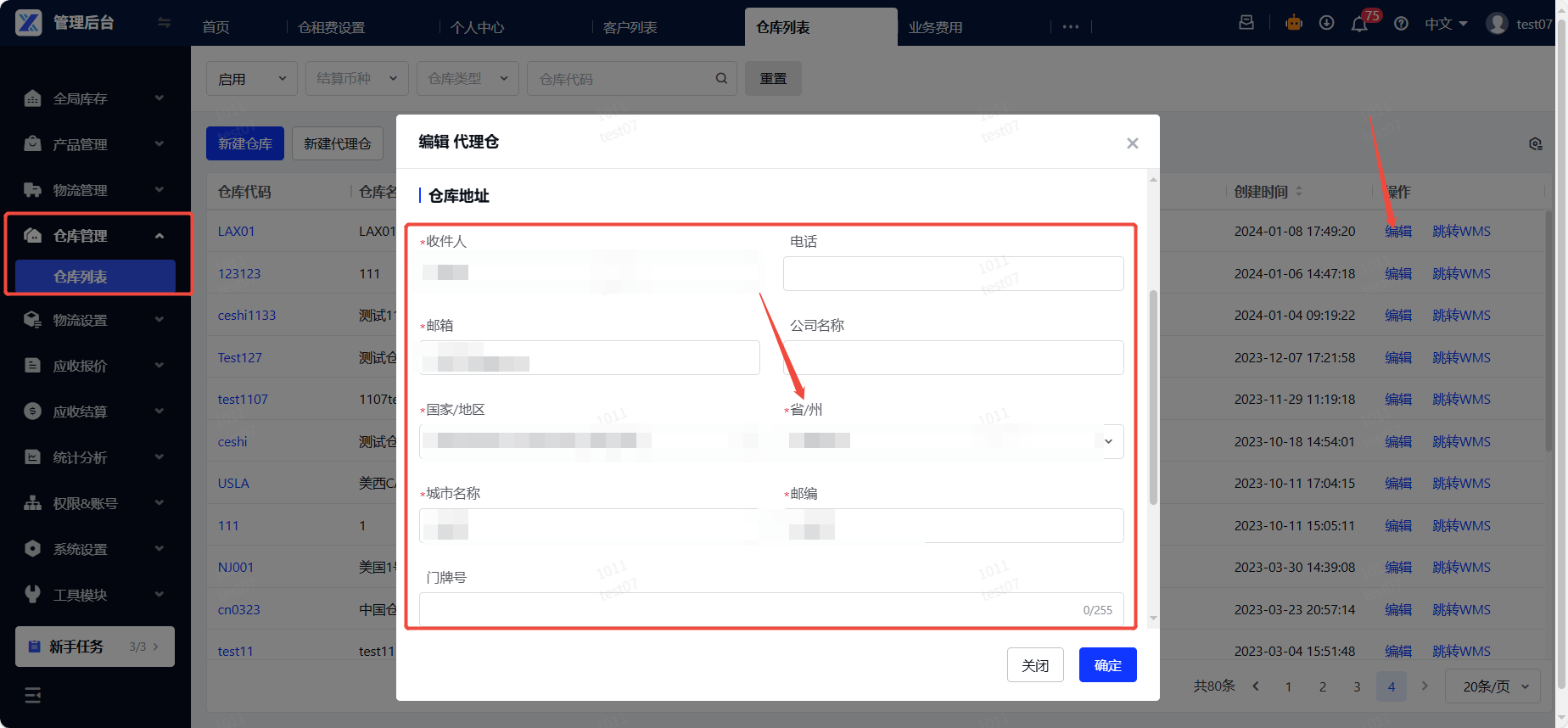Click the test07 username

1534,24
